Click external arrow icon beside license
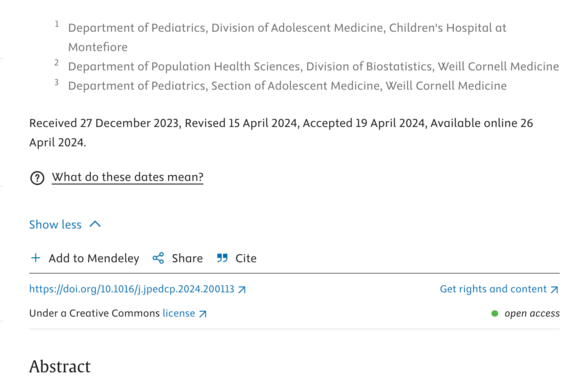 202,314
